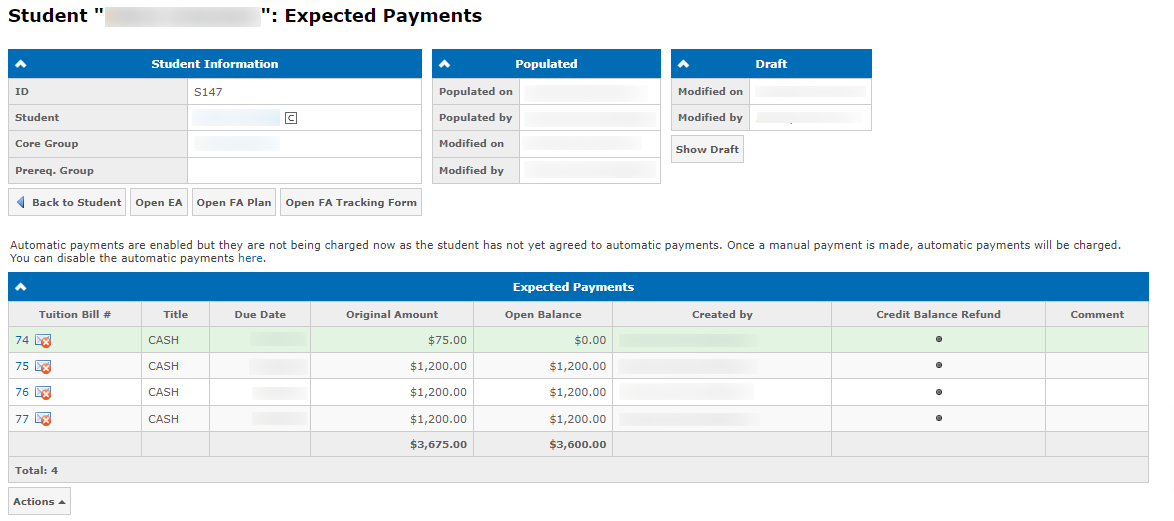Click the Credit Balance Refund dot for bill 75
Screen dimensions: 1174x521
939,365
